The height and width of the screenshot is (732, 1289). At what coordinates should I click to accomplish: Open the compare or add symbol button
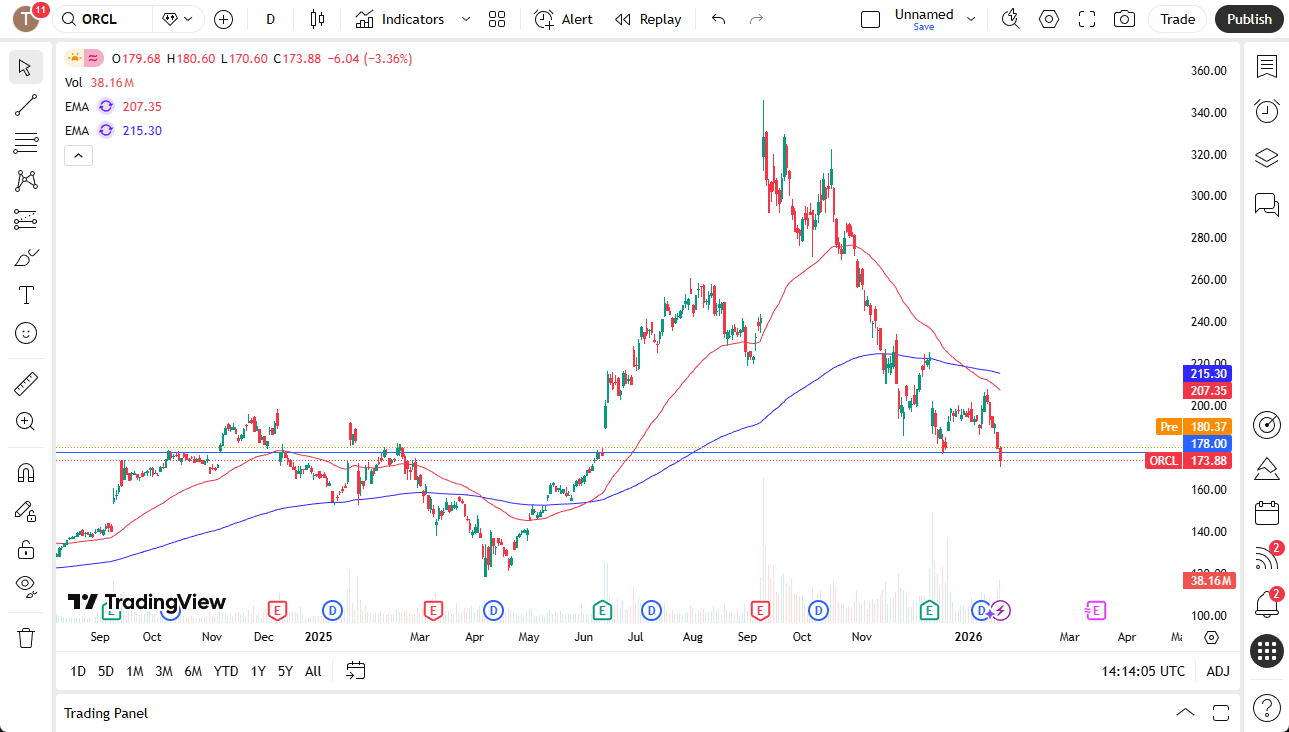[x=223, y=19]
